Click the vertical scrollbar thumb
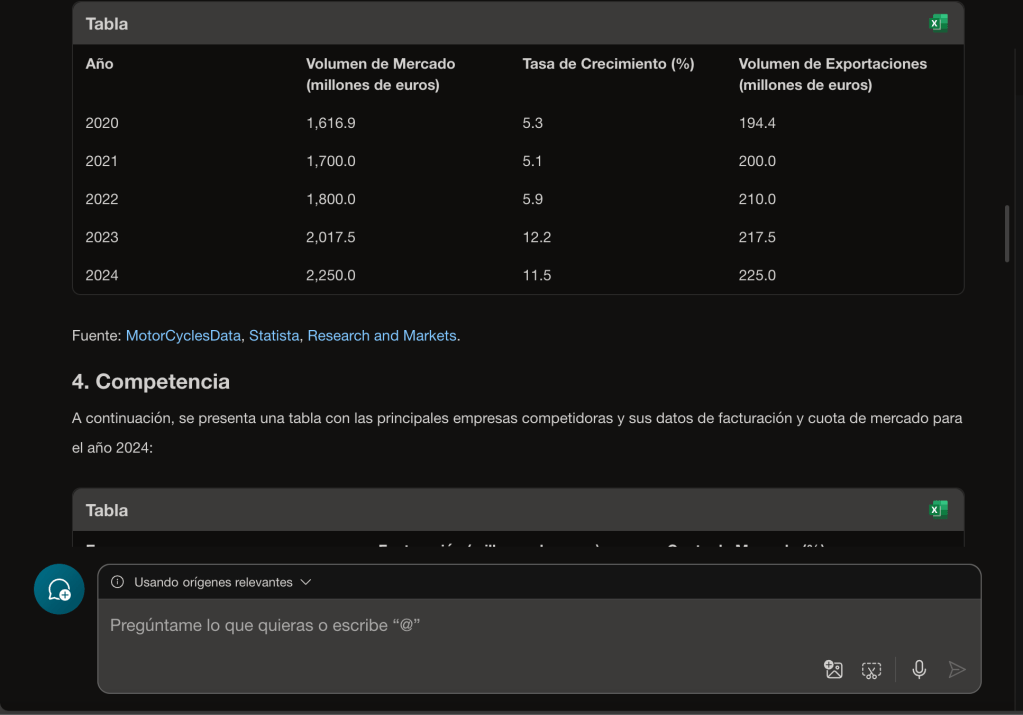The height and width of the screenshot is (715, 1023). point(1007,234)
